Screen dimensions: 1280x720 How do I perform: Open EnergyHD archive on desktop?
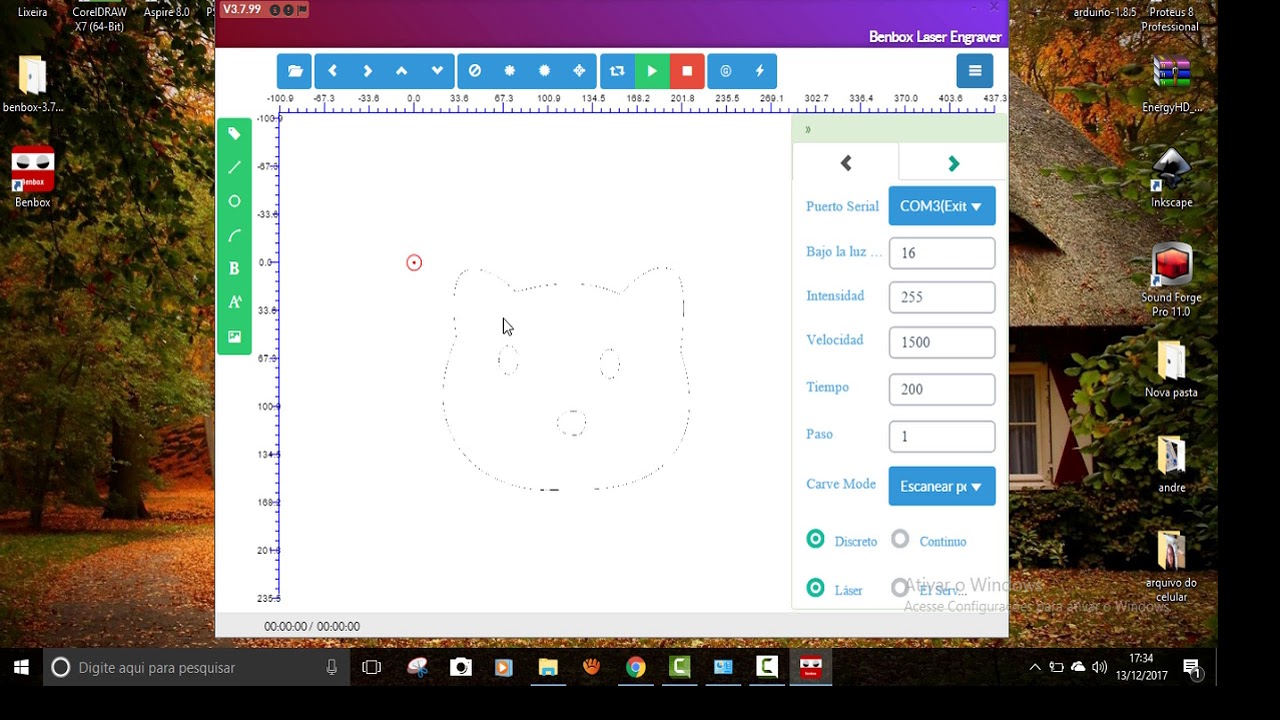click(1171, 84)
